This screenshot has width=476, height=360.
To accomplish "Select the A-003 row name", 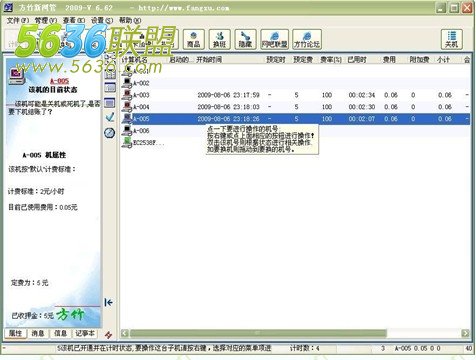I will tap(141, 95).
